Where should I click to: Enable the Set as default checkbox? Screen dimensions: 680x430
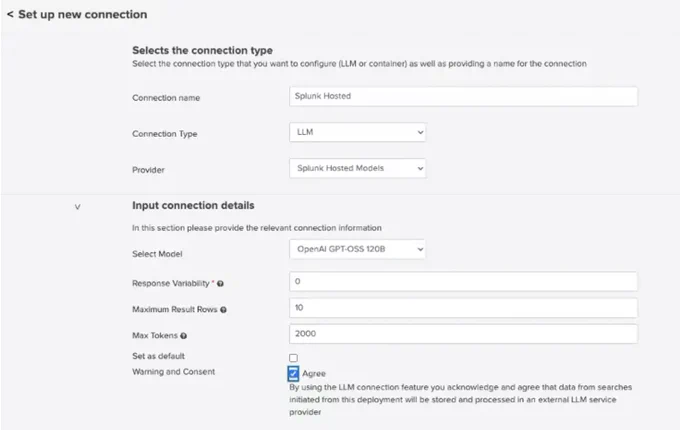[294, 358]
